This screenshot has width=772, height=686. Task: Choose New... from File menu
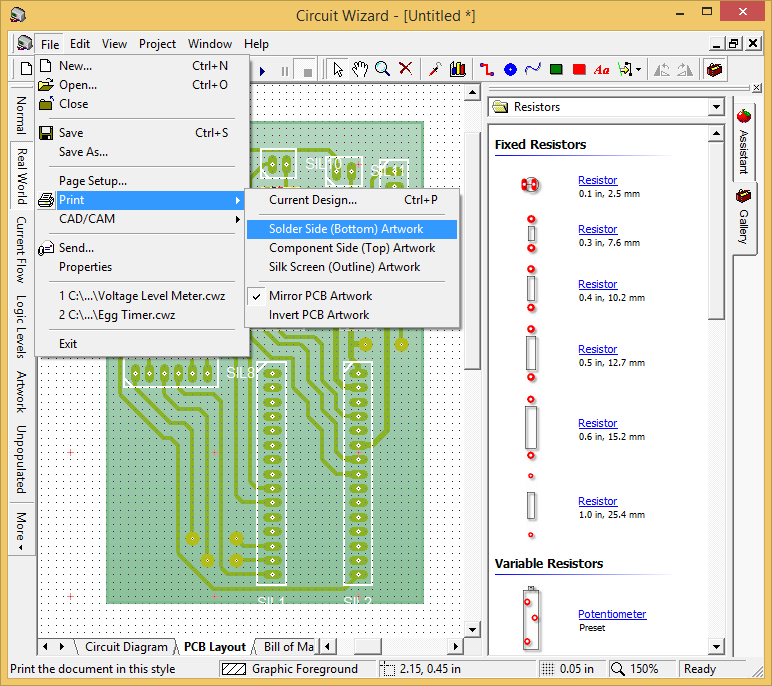pos(142,66)
